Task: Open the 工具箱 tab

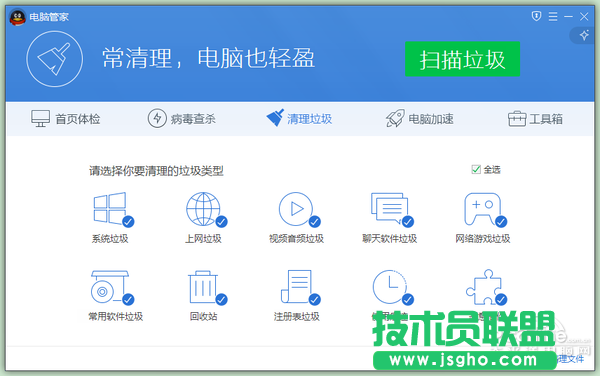Action: click(x=535, y=119)
